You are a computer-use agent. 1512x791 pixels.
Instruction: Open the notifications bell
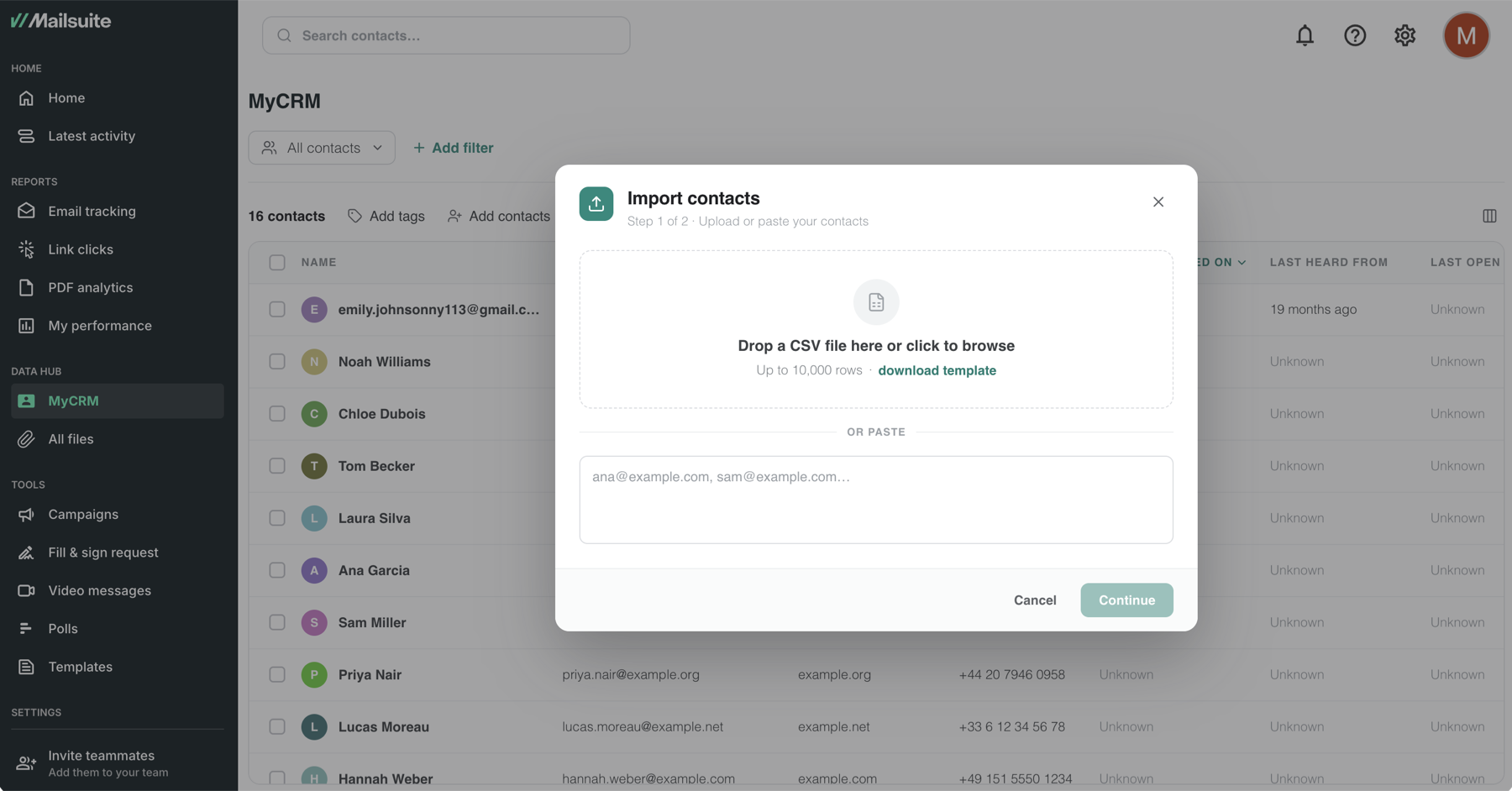(x=1305, y=35)
